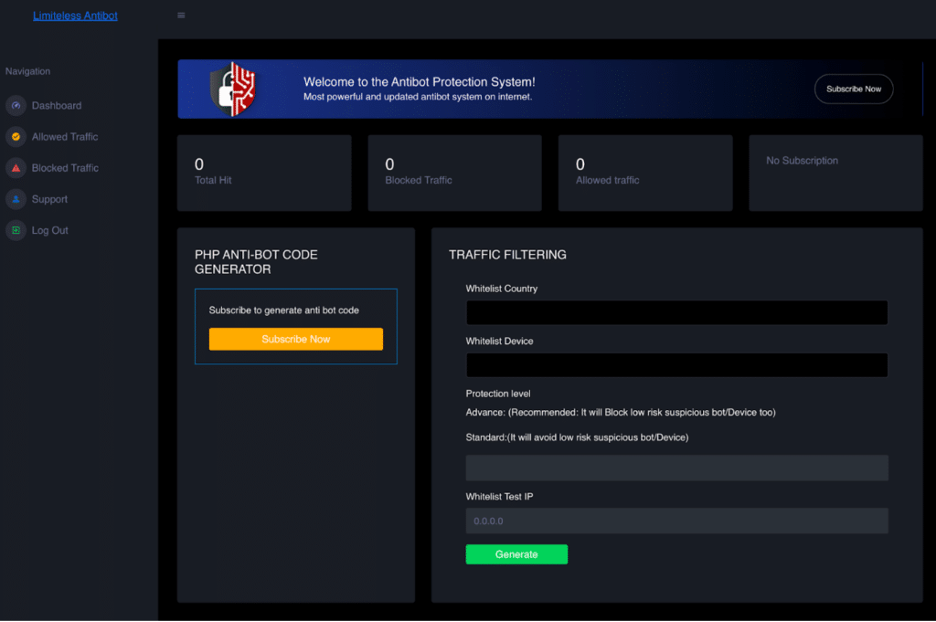This screenshot has height=622, width=936.
Task: Click the red shield lock logo in banner
Action: (x=233, y=88)
